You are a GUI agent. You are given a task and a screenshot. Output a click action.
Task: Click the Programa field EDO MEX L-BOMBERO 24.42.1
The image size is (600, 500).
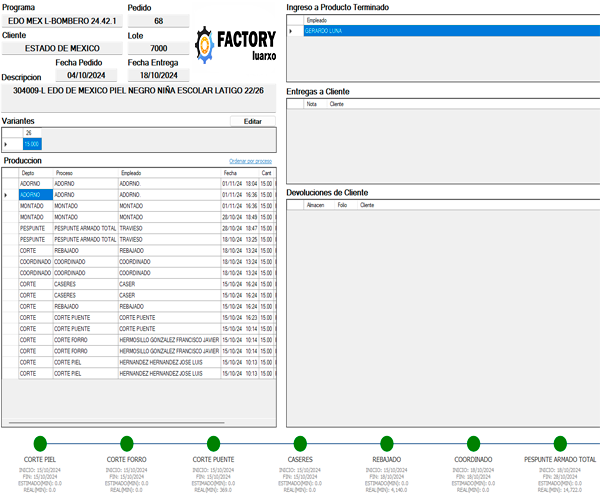pyautogui.click(x=60, y=21)
